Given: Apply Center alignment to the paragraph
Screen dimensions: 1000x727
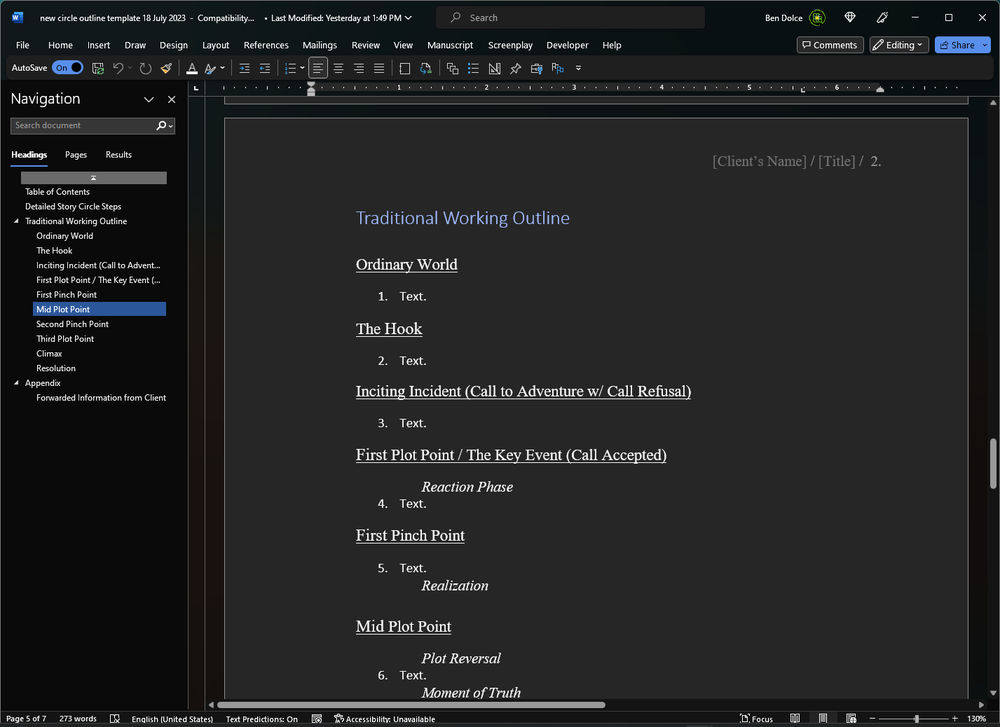Looking at the screenshot, I should tap(338, 68).
